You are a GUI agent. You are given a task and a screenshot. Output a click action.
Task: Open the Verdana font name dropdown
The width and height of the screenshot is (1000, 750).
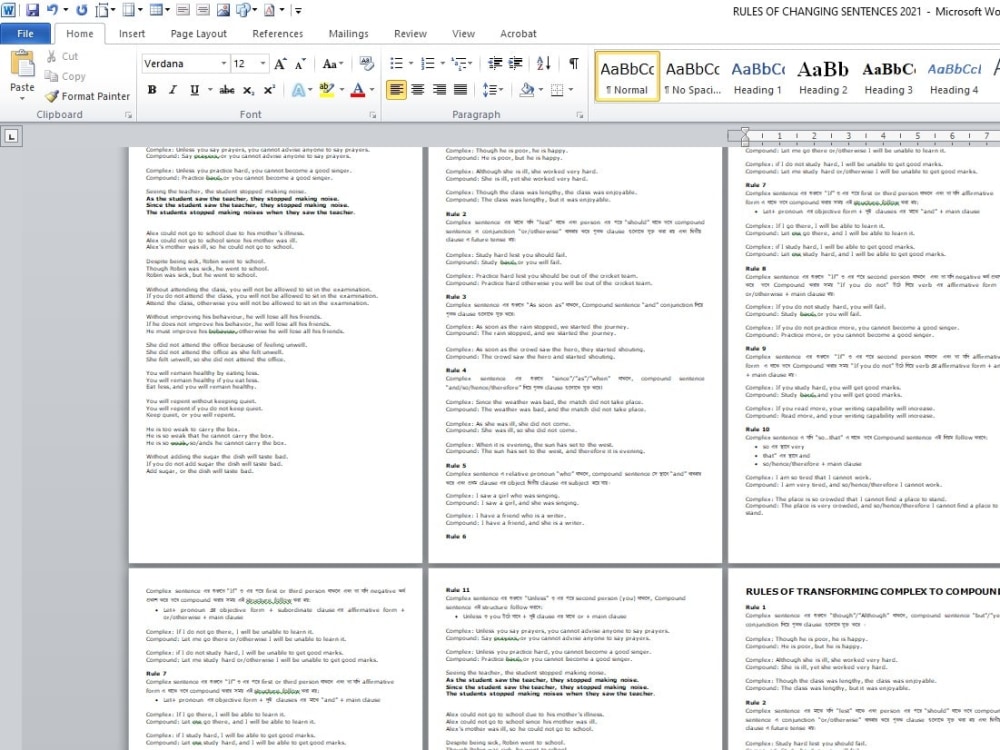224,64
